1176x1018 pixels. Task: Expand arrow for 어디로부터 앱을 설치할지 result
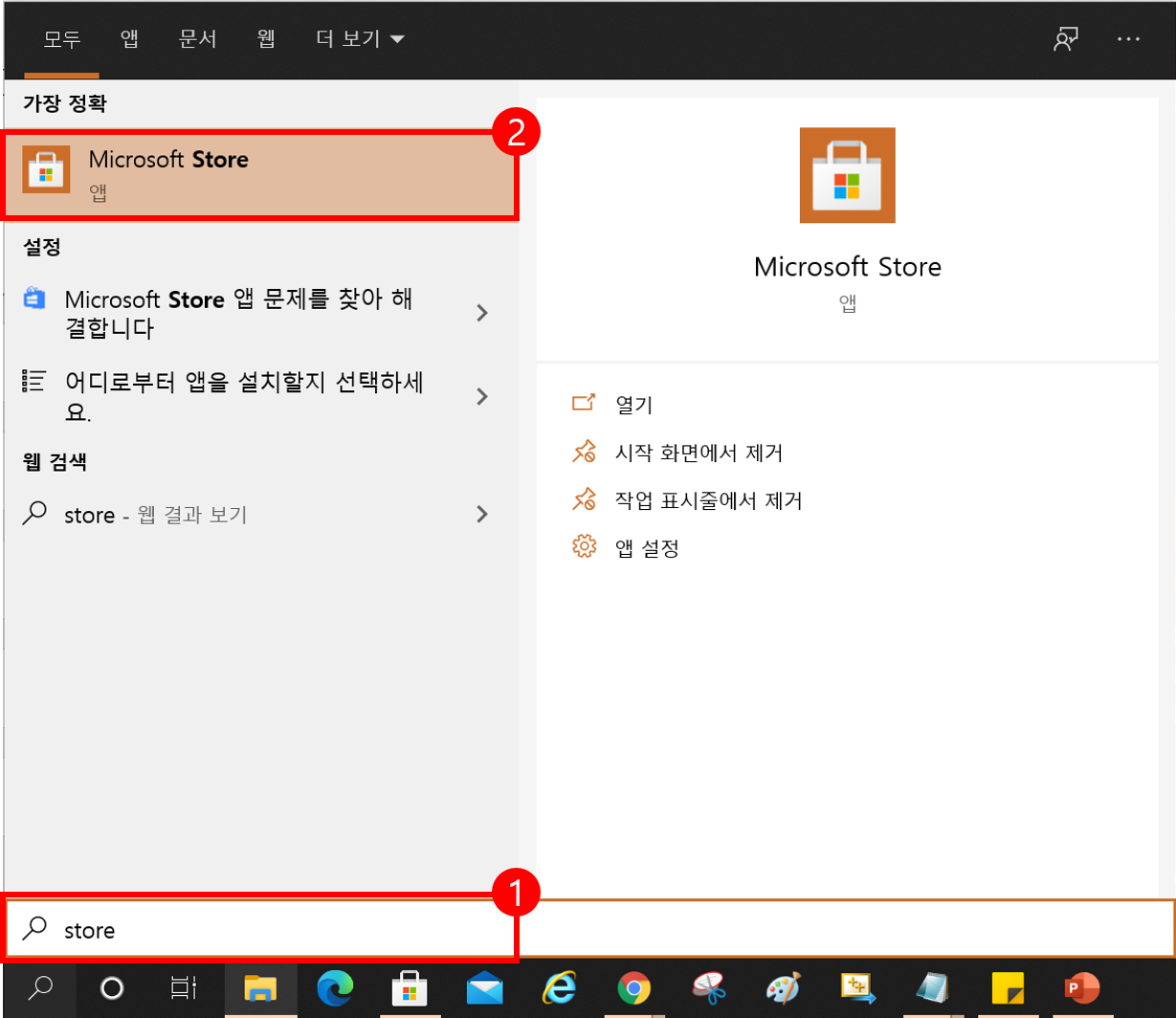[482, 397]
